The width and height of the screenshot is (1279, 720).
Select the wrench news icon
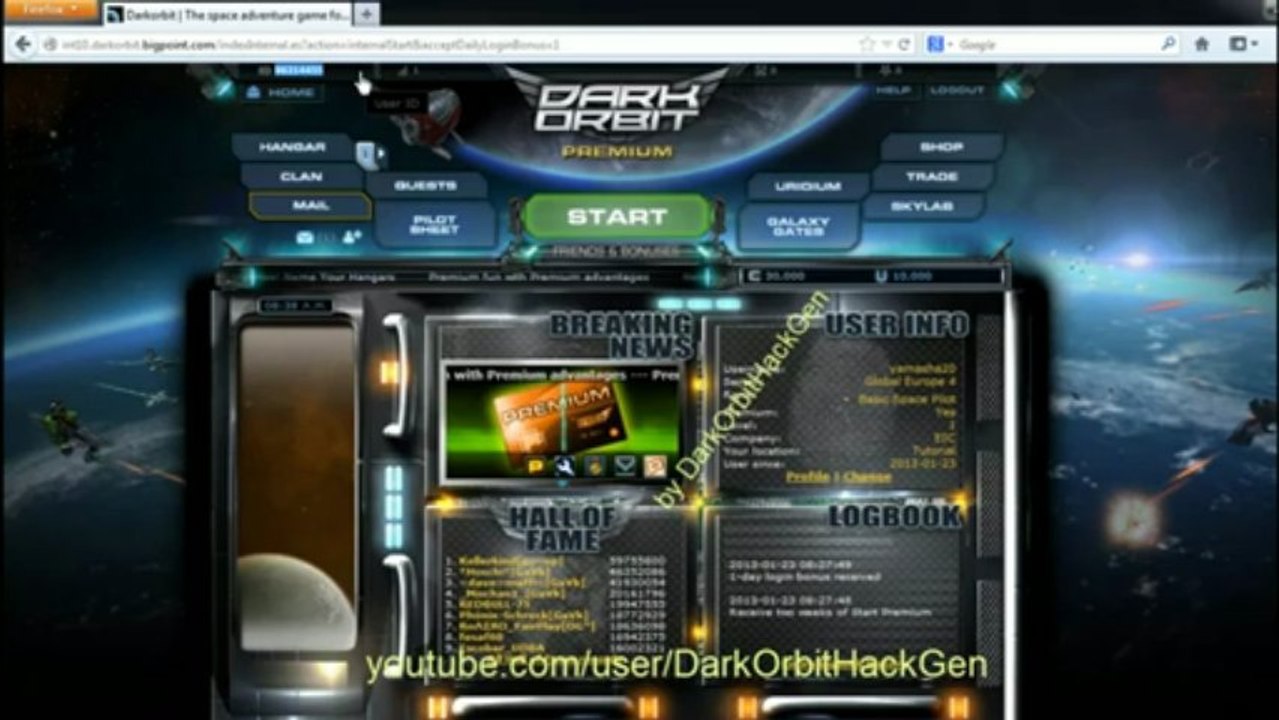coord(565,465)
